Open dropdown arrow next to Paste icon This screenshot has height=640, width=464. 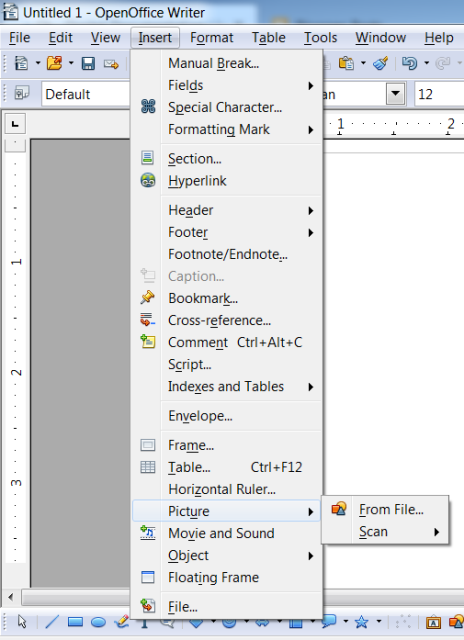point(363,63)
